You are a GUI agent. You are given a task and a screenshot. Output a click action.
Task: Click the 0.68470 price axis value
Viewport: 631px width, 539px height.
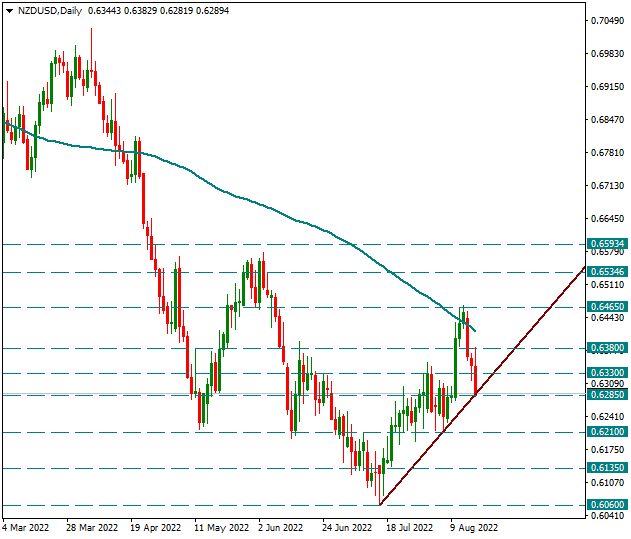[607, 120]
